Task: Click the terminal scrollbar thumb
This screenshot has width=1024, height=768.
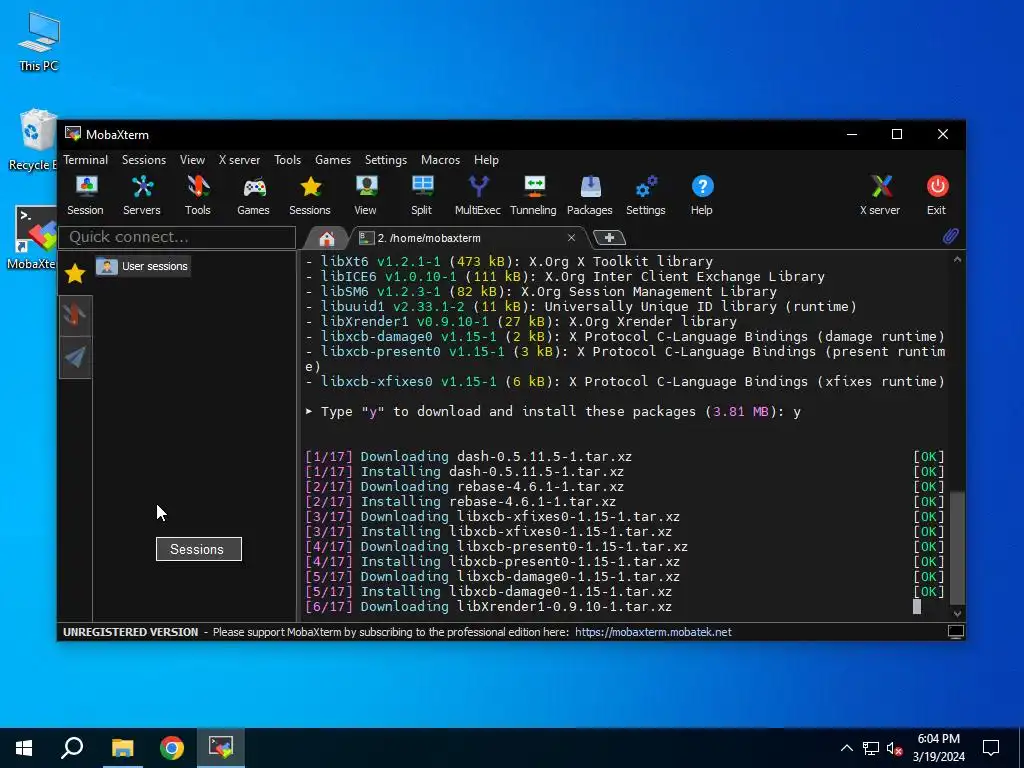Action: (957, 549)
